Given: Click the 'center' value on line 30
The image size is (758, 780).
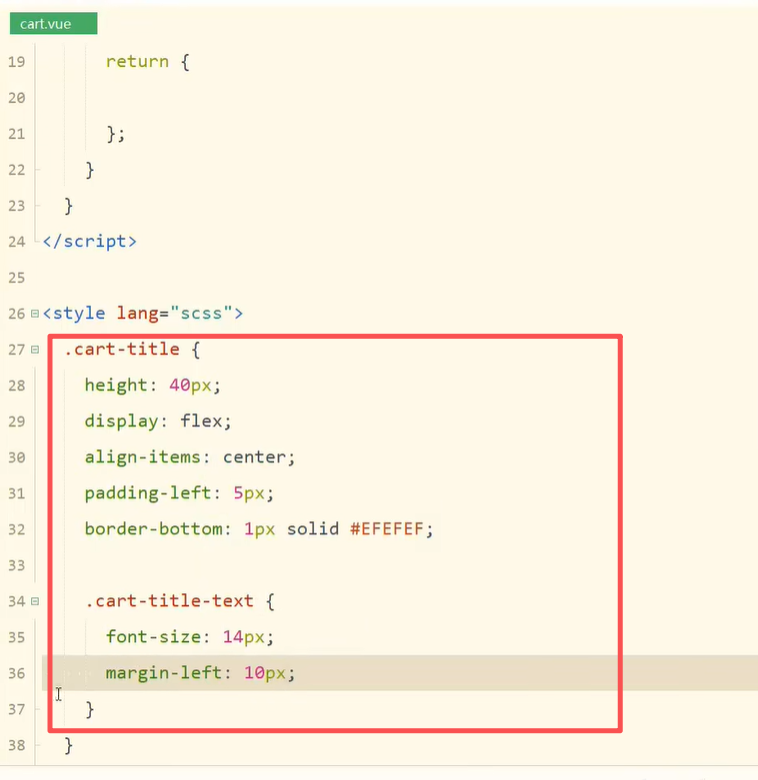Looking at the screenshot, I should click(x=254, y=458).
